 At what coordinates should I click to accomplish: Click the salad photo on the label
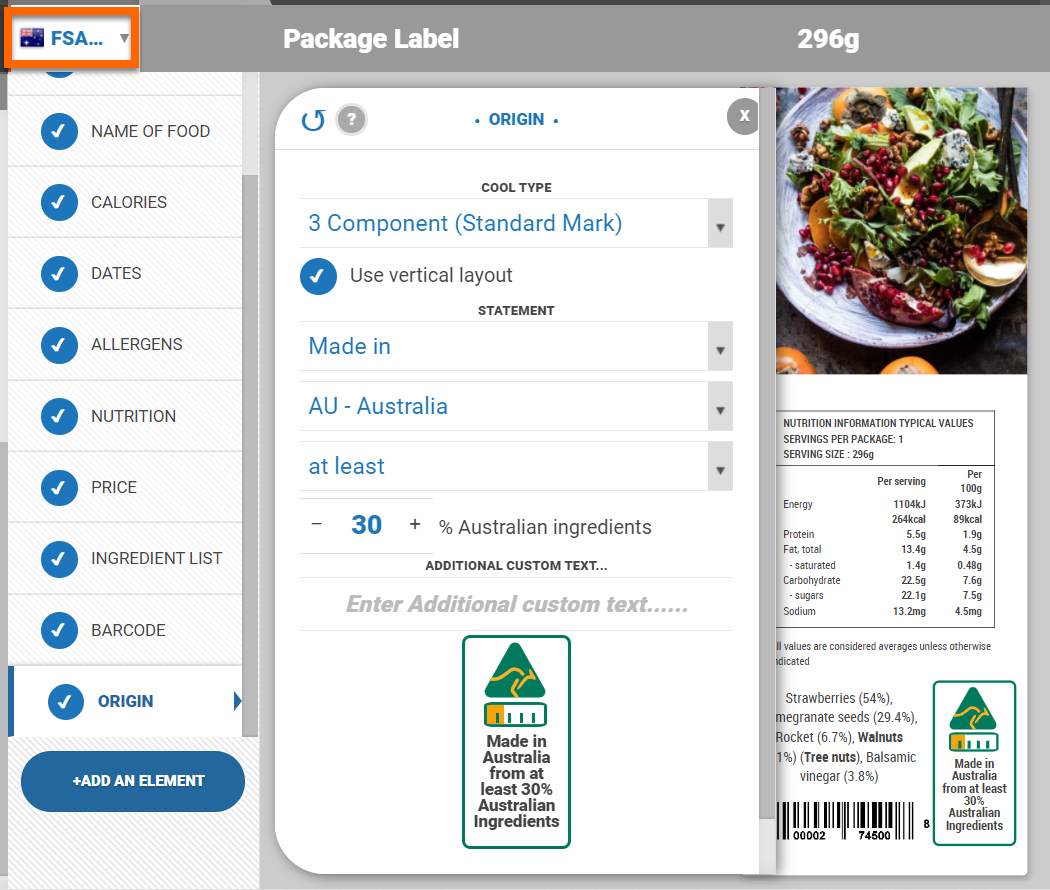pos(900,230)
